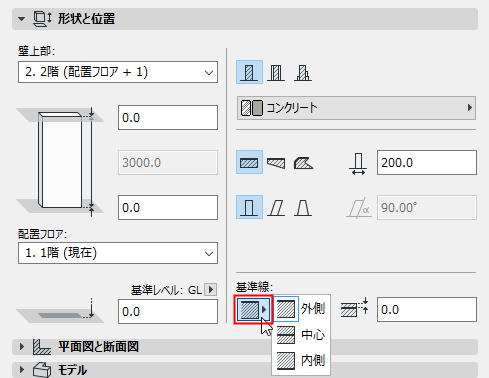Select the straight wall geometry icon
The image size is (489, 378).
pos(249,162)
